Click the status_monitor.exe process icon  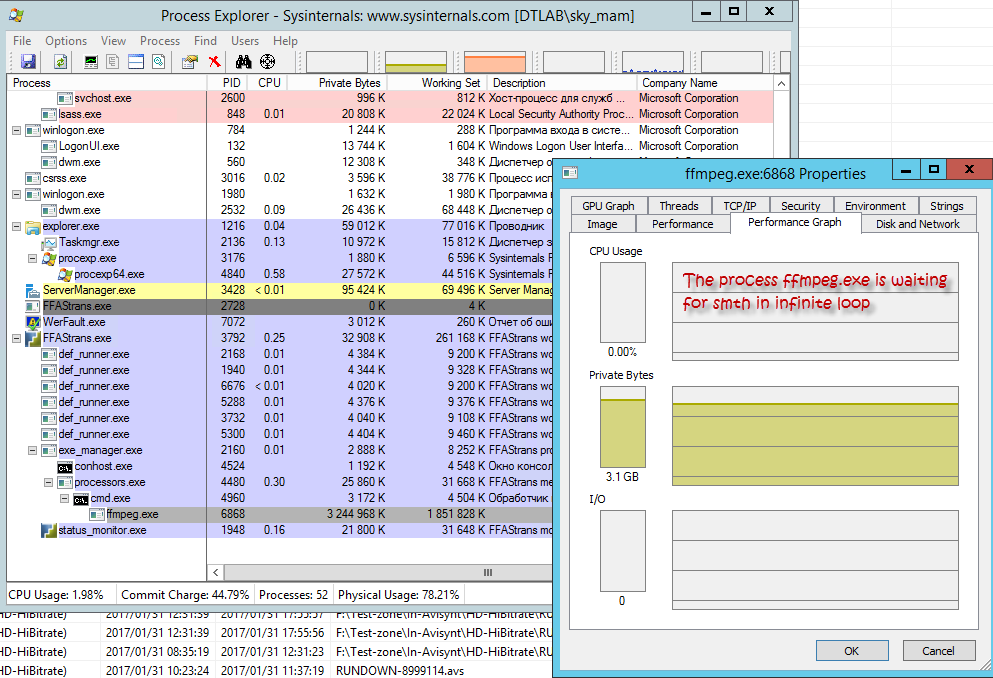pyautogui.click(x=49, y=530)
